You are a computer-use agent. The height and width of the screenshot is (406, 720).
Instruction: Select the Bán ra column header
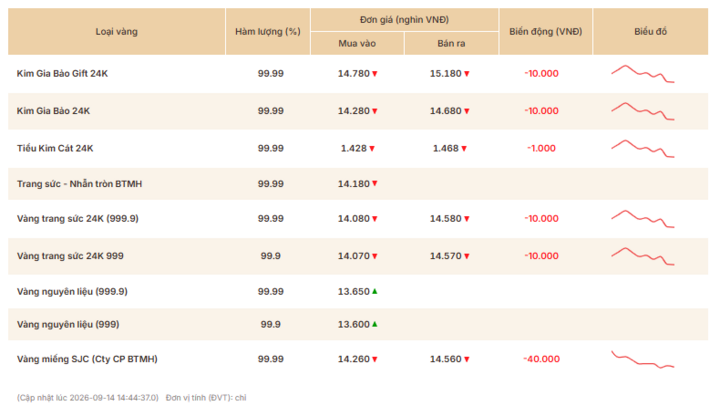click(451, 44)
